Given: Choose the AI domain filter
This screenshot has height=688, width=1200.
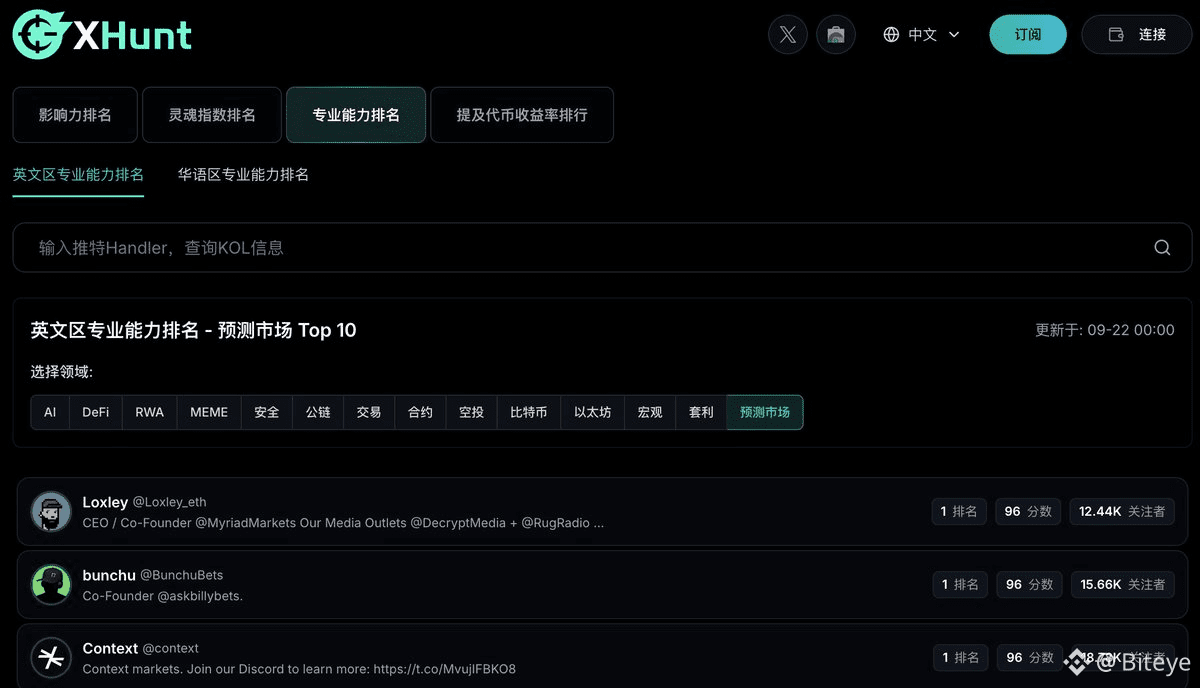Looking at the screenshot, I should (50, 412).
